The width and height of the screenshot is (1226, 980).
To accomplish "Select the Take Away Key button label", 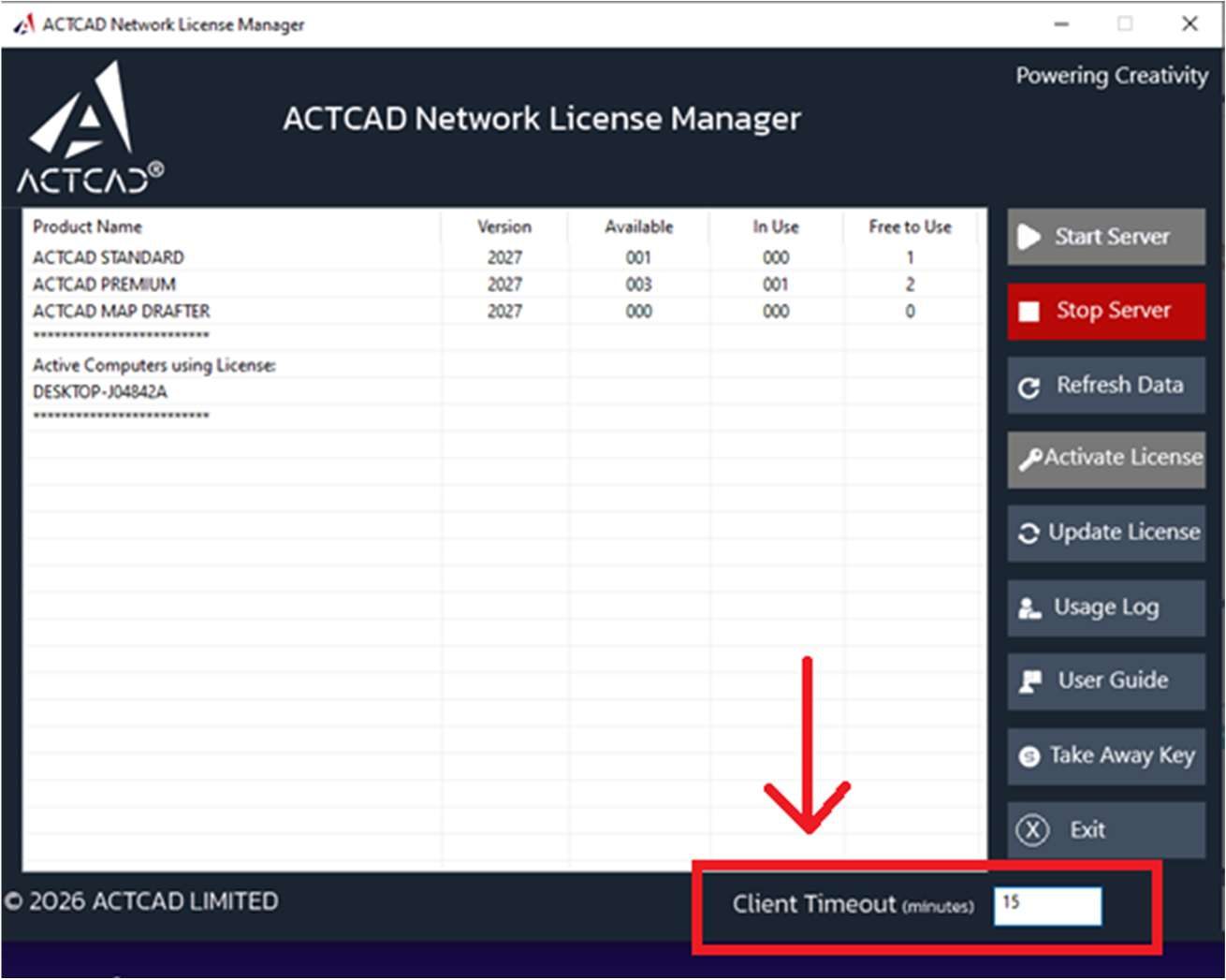I will point(1122,755).
